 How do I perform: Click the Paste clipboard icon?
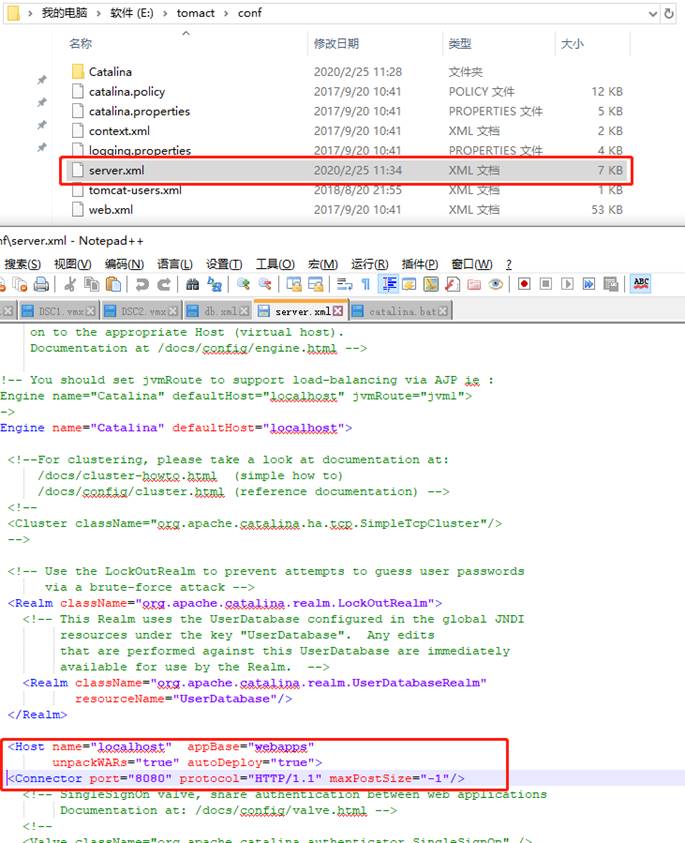pos(113,284)
